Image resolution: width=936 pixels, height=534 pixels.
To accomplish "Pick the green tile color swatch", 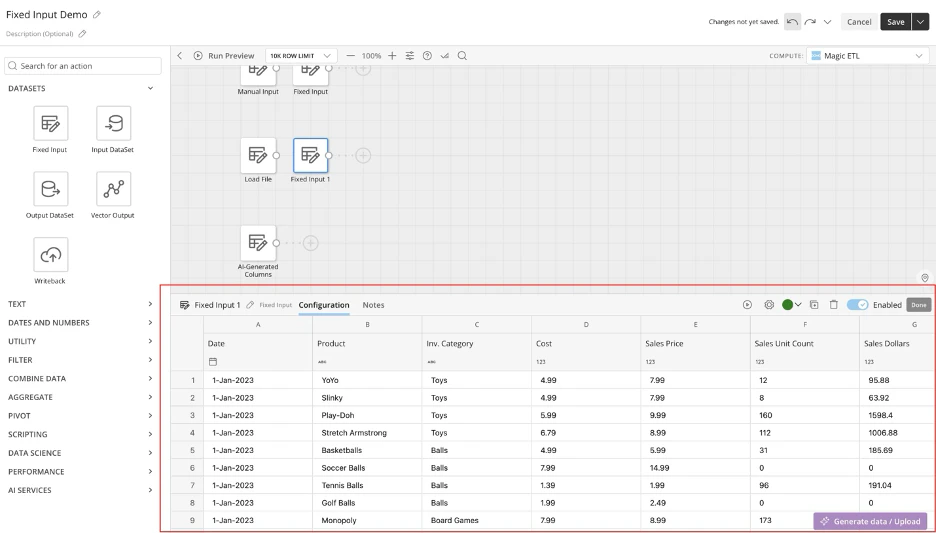I will 787,305.
